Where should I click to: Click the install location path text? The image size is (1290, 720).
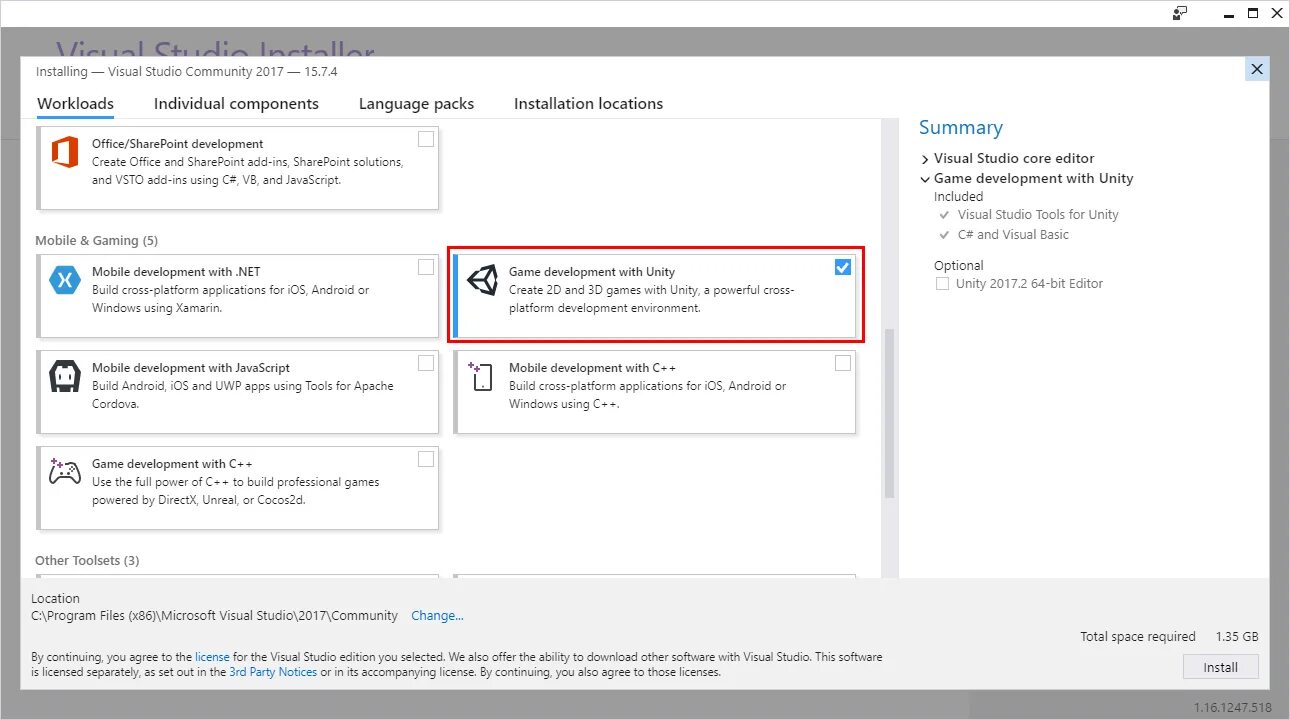214,616
